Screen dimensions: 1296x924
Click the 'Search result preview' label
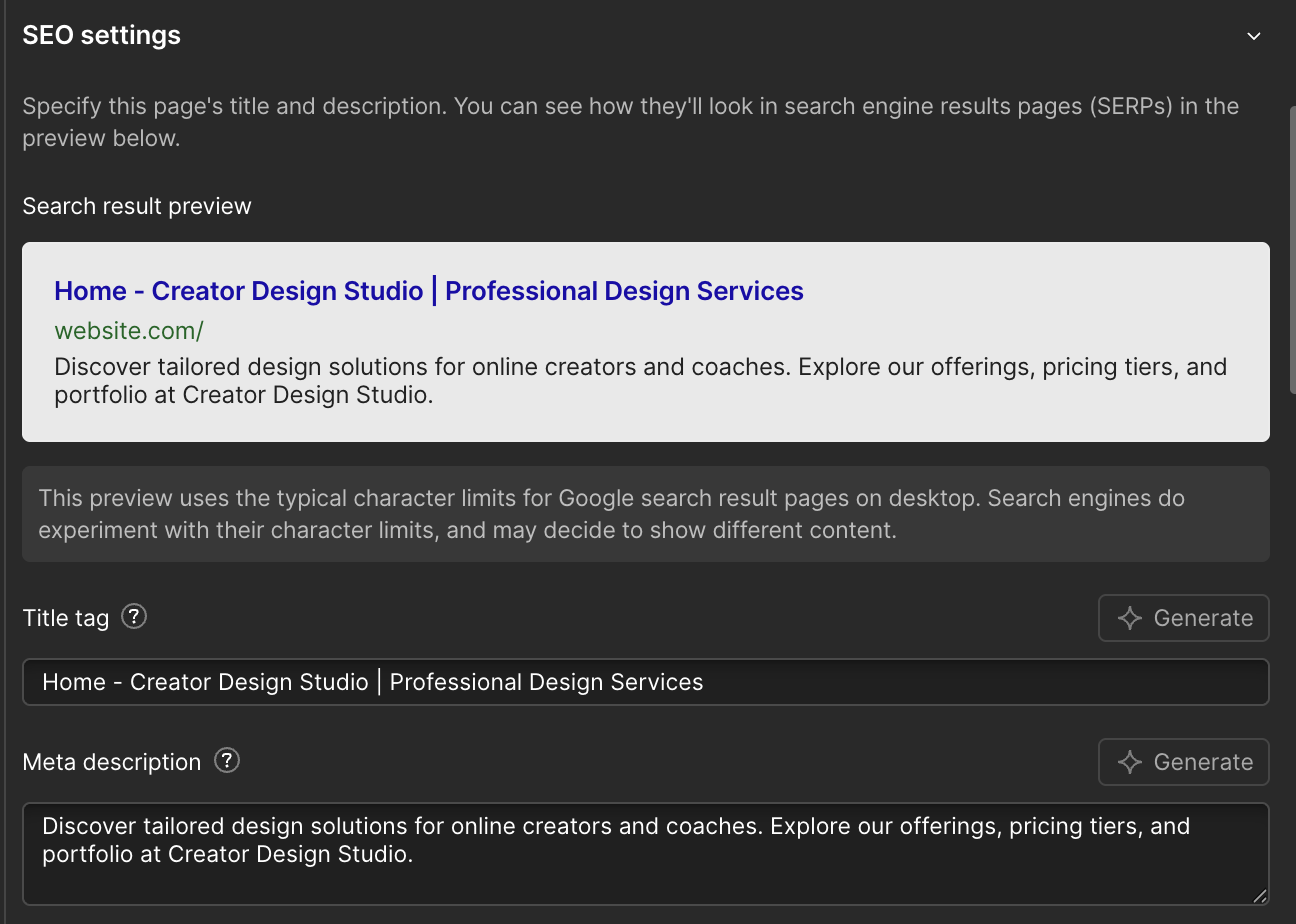point(137,206)
